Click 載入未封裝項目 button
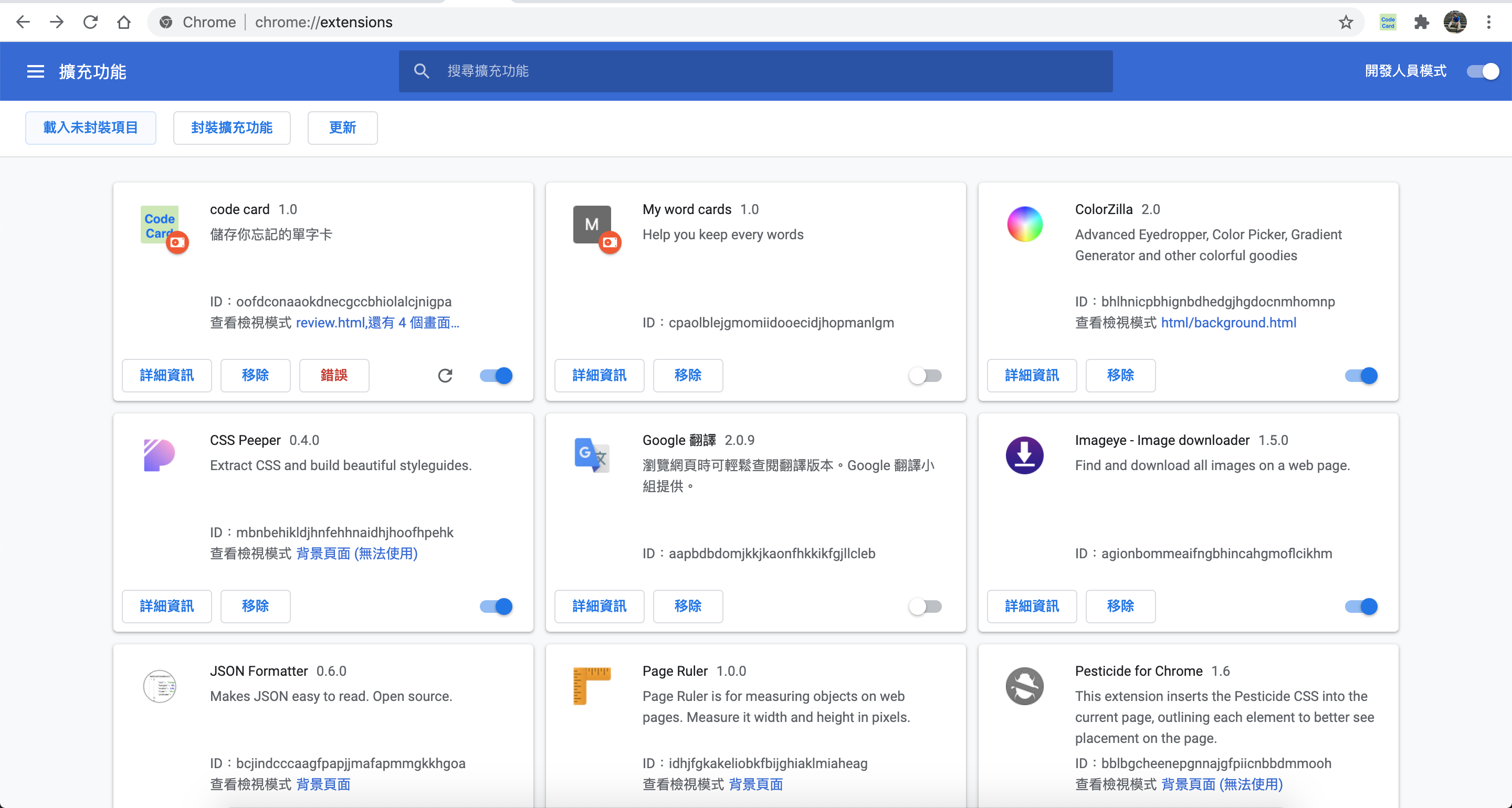 [90, 127]
